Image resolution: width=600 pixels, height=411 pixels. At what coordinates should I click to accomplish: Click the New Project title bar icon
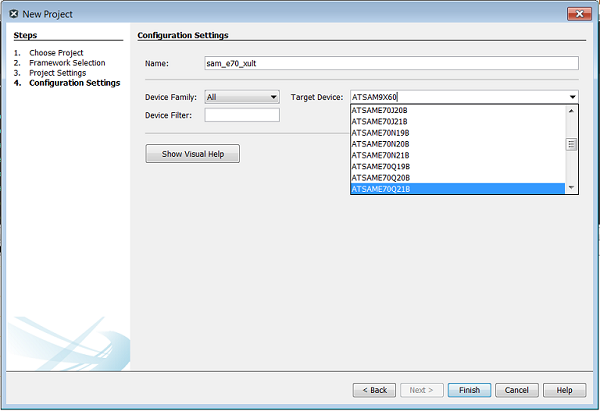click(x=14, y=14)
